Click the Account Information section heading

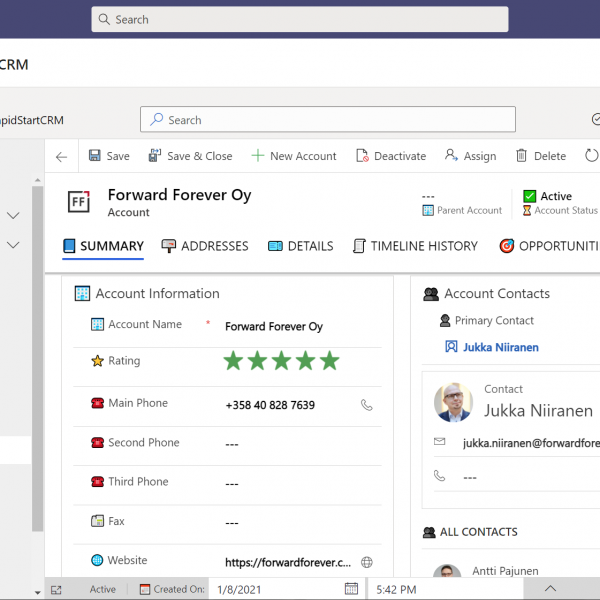[x=157, y=293]
